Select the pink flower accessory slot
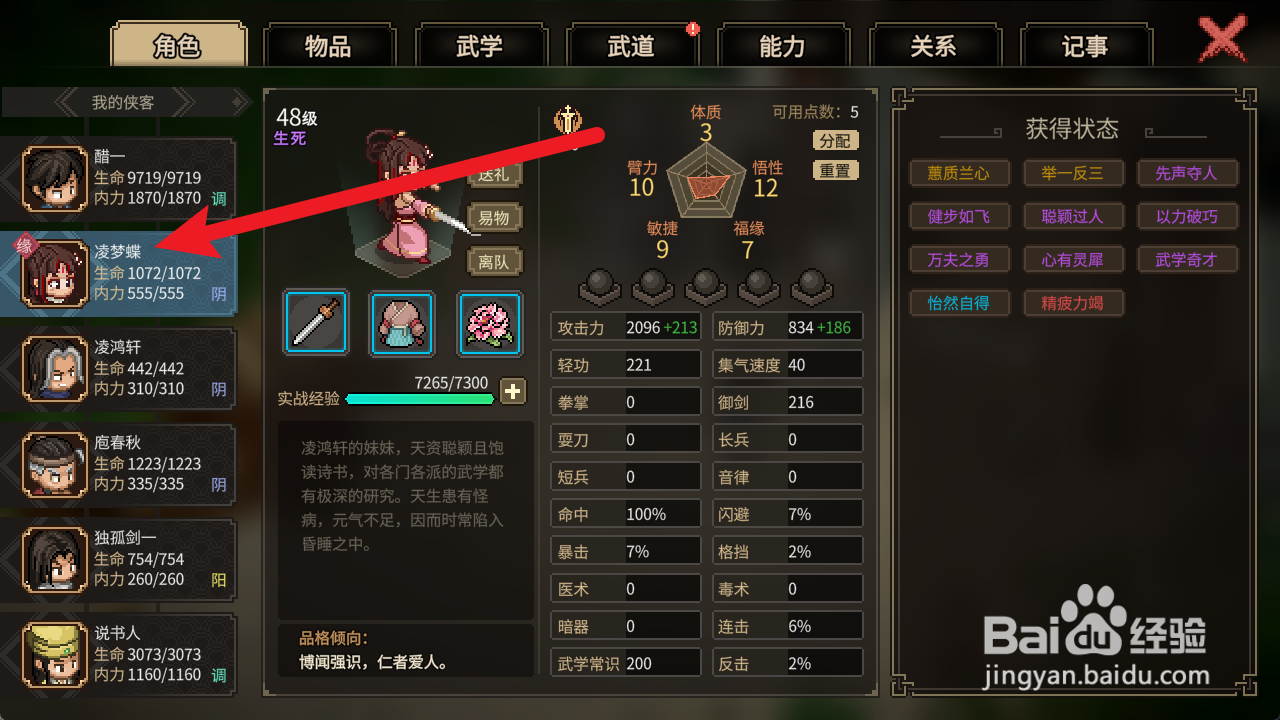 tap(490, 323)
